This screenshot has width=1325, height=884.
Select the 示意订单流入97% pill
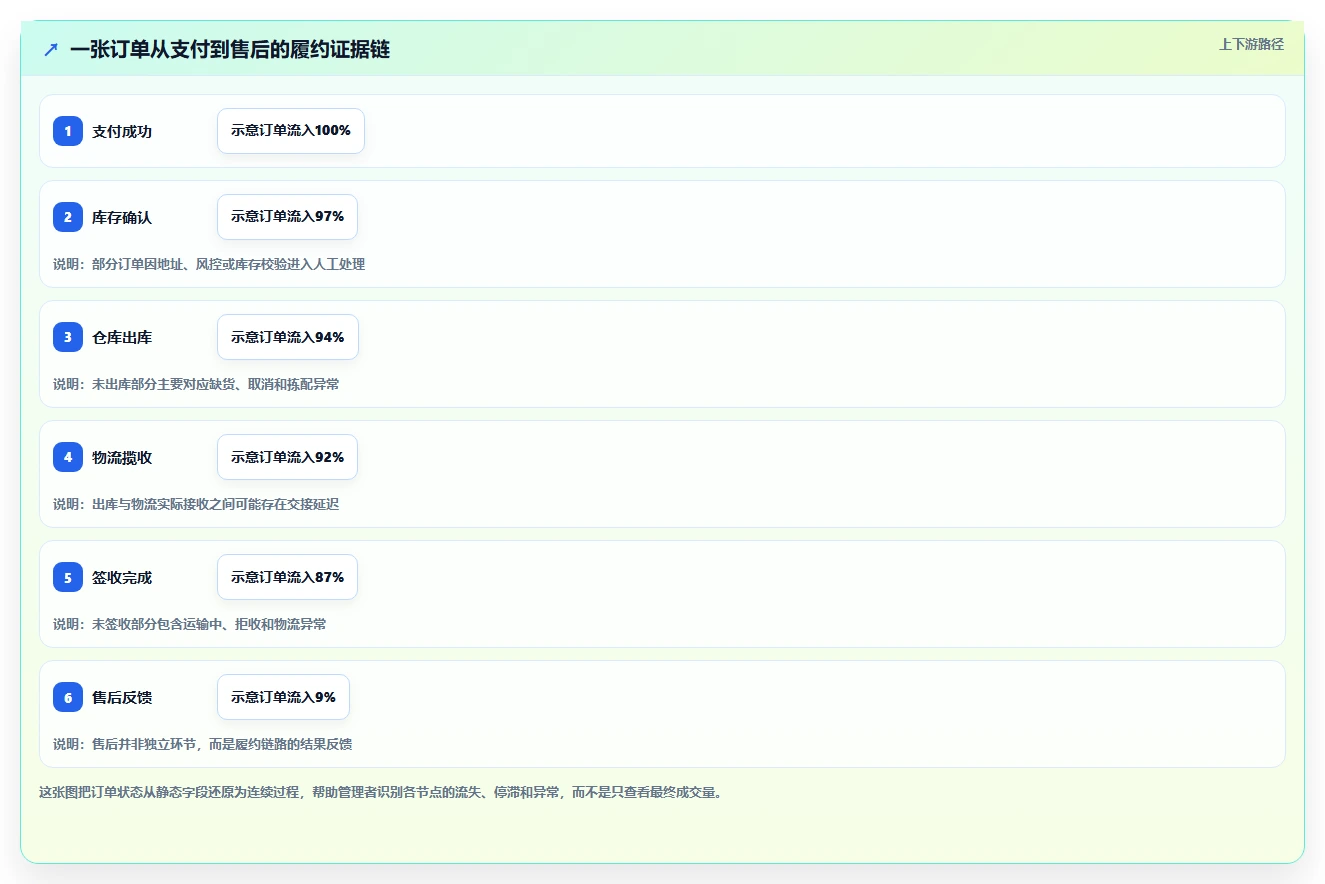point(287,217)
